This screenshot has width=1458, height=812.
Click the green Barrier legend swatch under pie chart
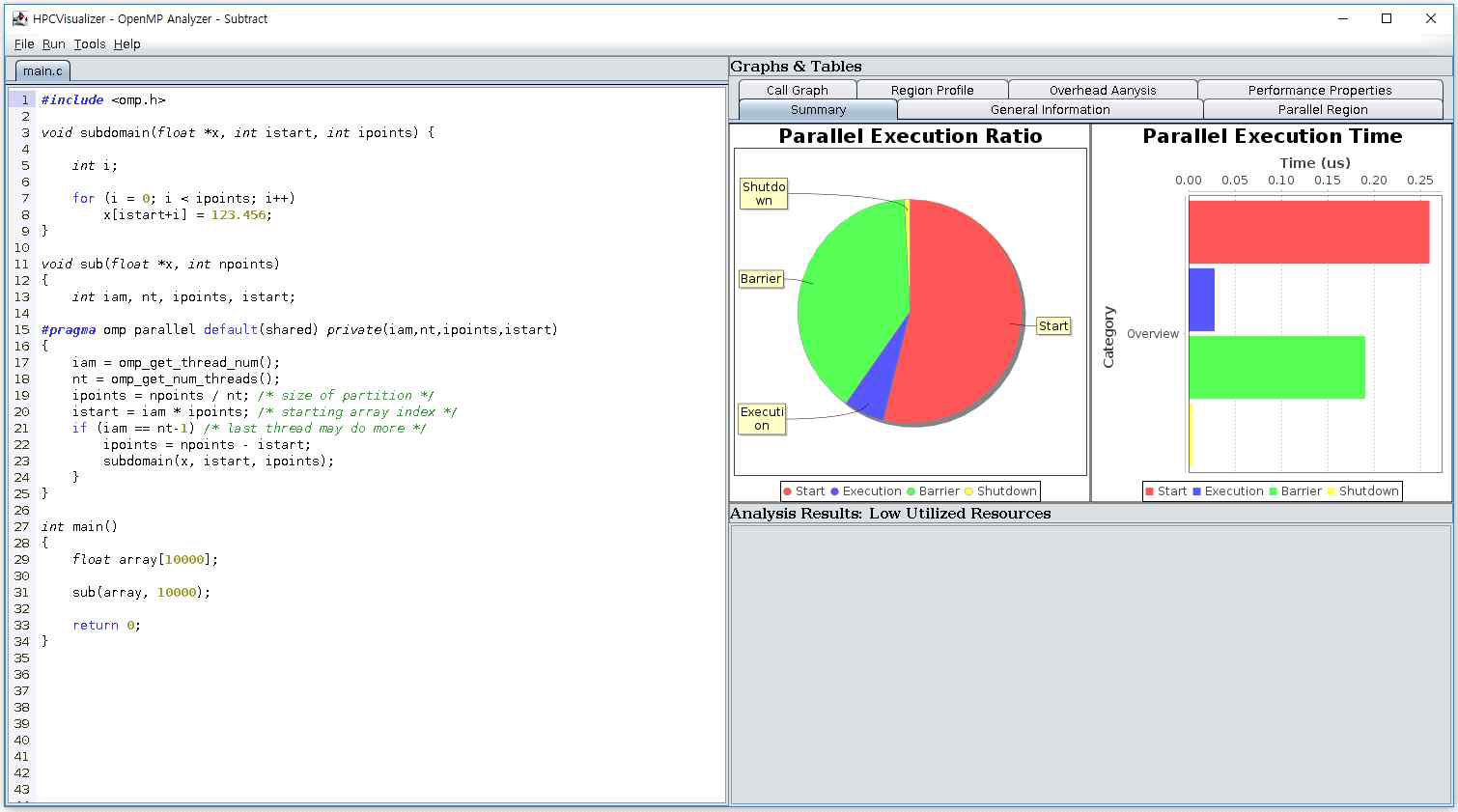911,491
